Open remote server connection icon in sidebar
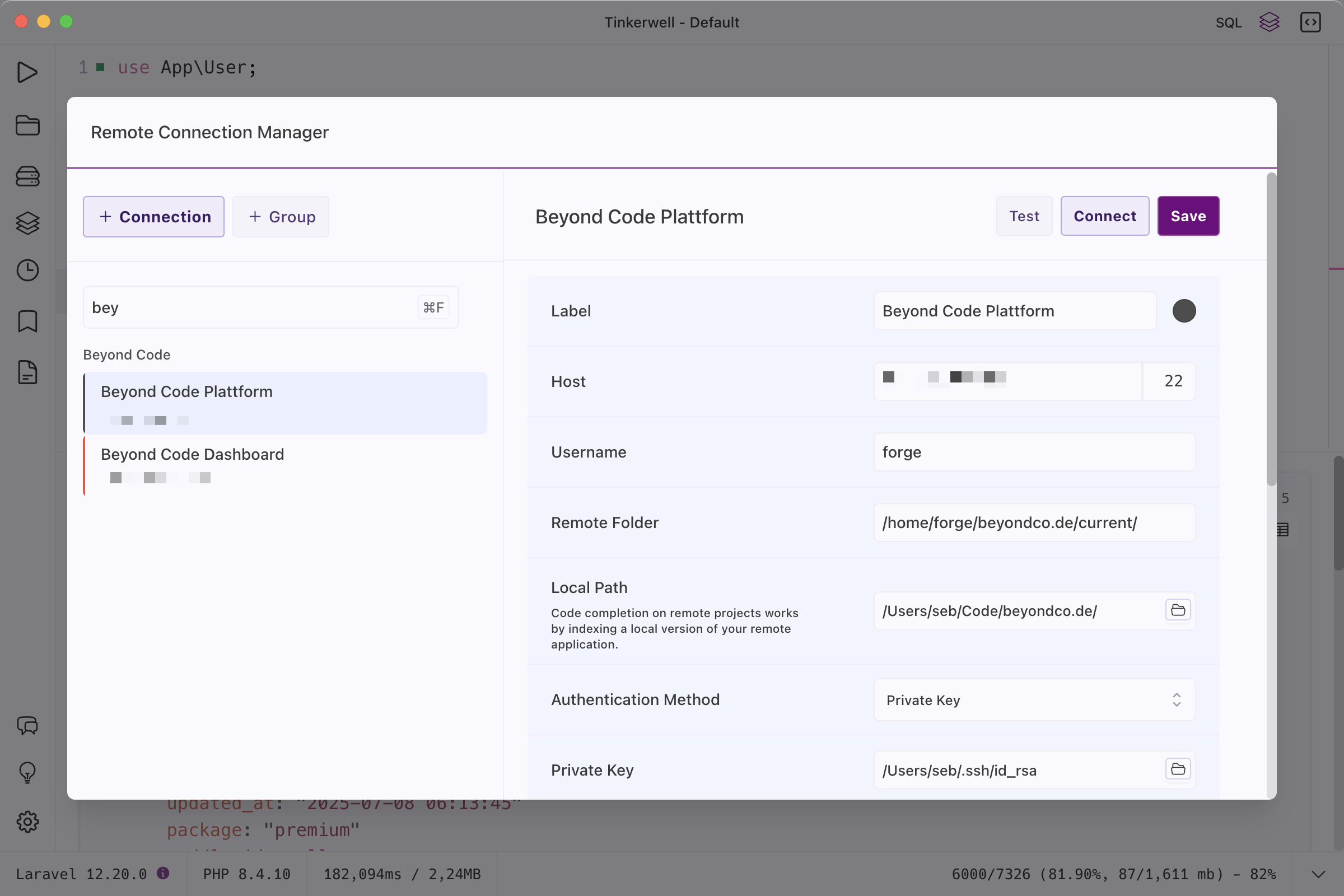The image size is (1344, 896). coord(27,176)
